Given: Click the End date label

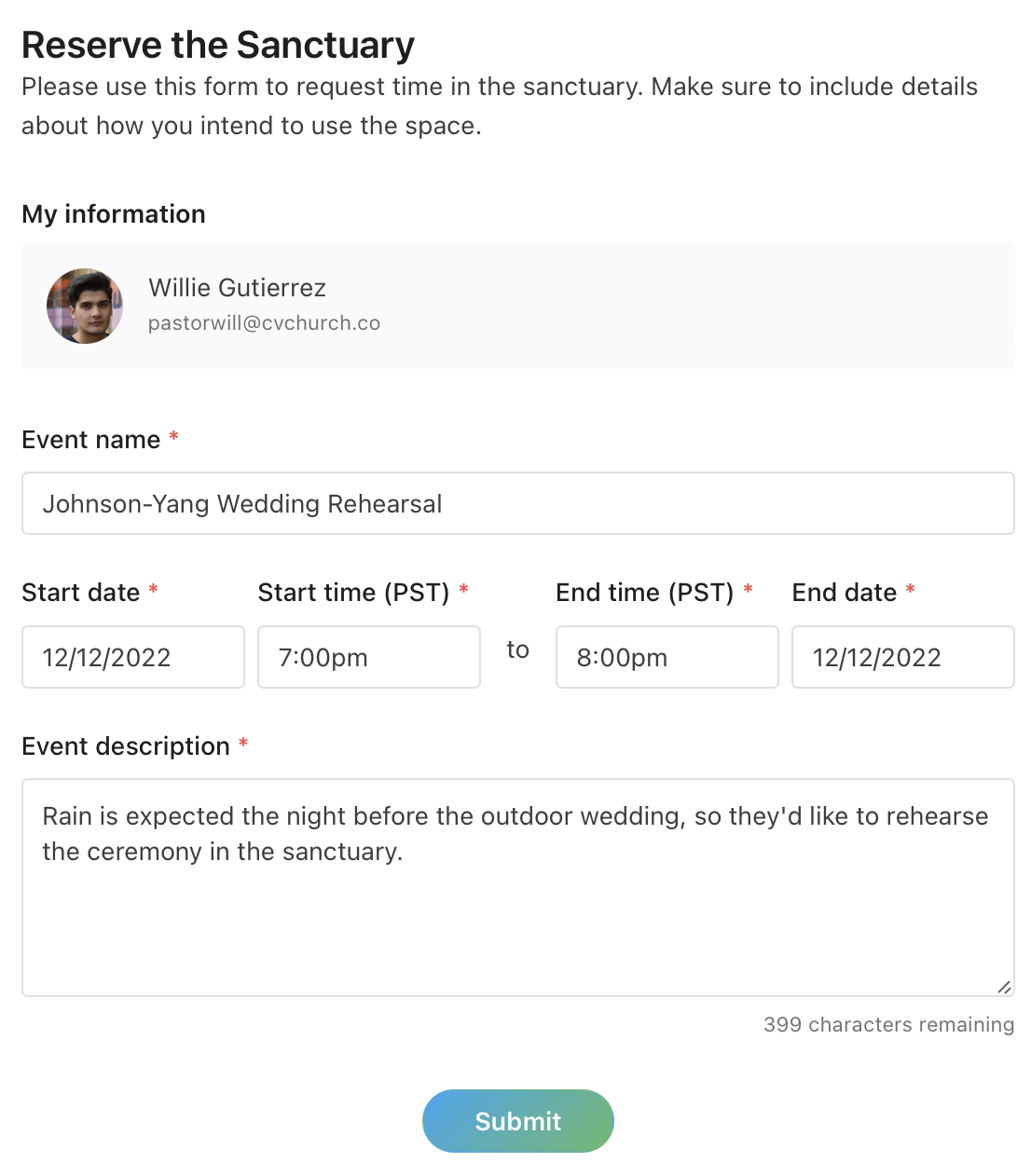Looking at the screenshot, I should [x=845, y=593].
